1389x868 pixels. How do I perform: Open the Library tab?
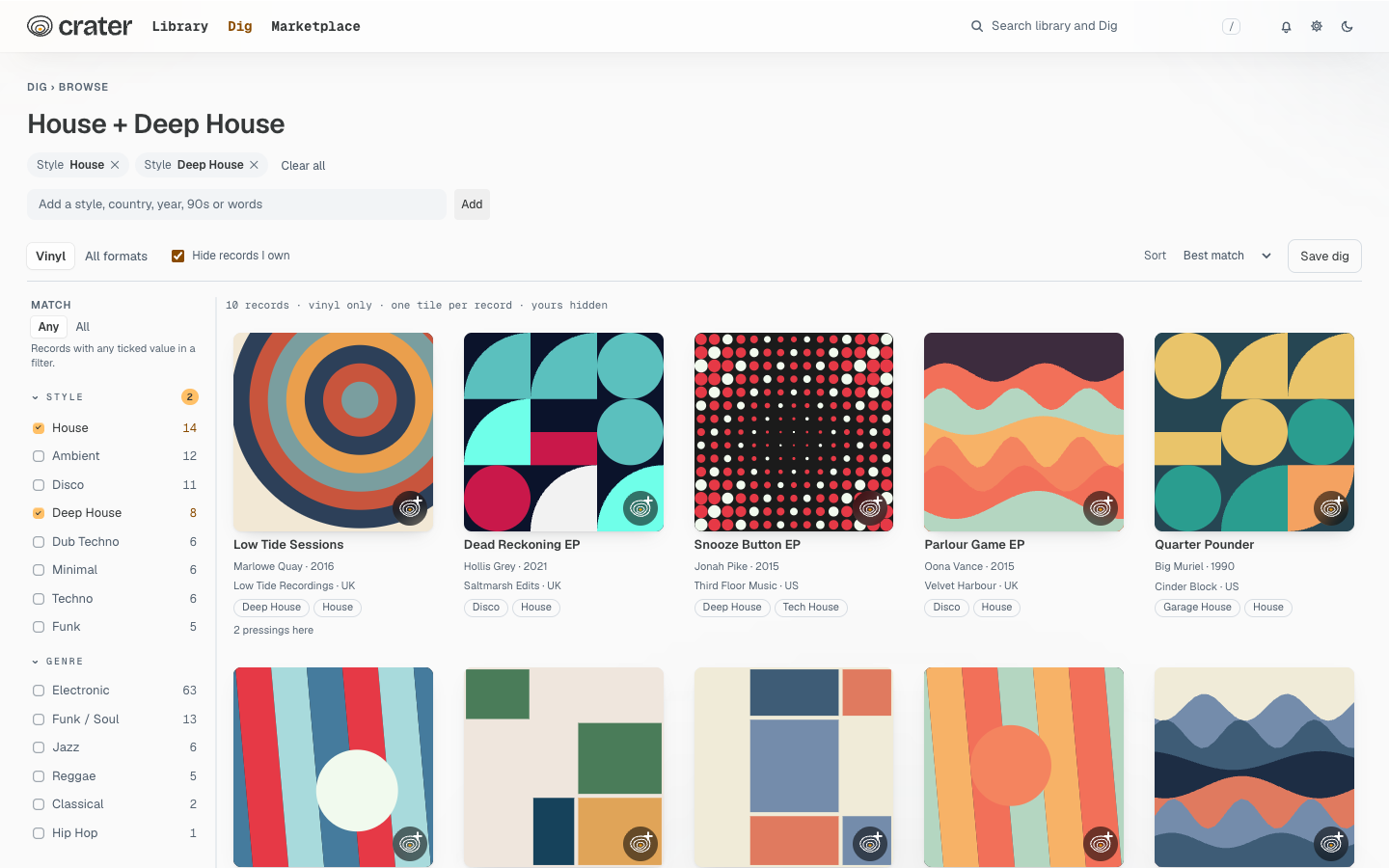click(x=180, y=27)
